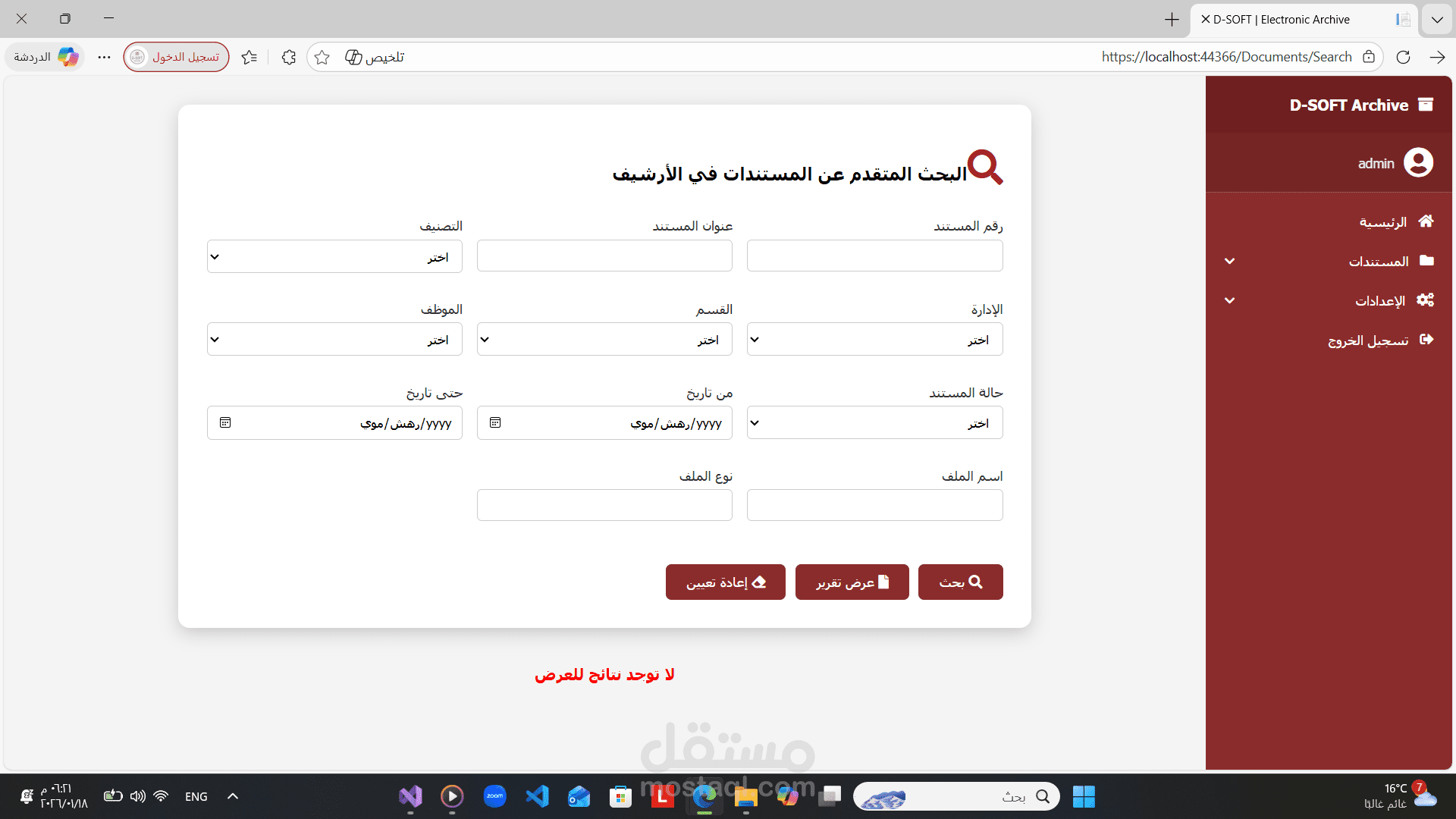
Task: Click the admin user avatar icon
Action: 1418,162
